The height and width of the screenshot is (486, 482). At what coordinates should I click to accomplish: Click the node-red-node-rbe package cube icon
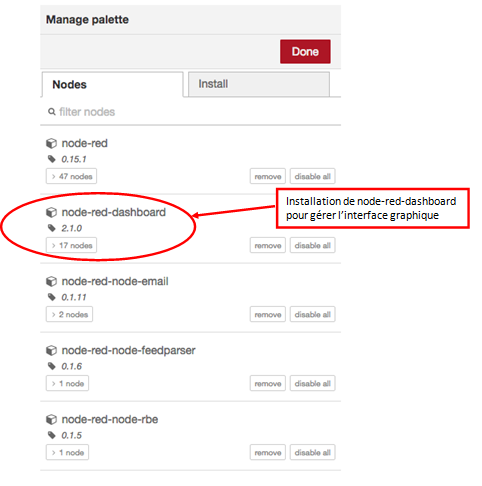(x=51, y=419)
